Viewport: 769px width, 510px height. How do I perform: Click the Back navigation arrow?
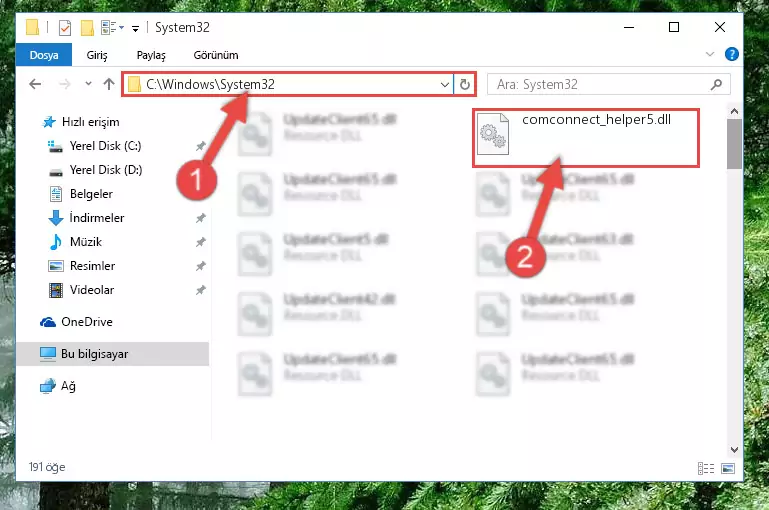pos(35,84)
